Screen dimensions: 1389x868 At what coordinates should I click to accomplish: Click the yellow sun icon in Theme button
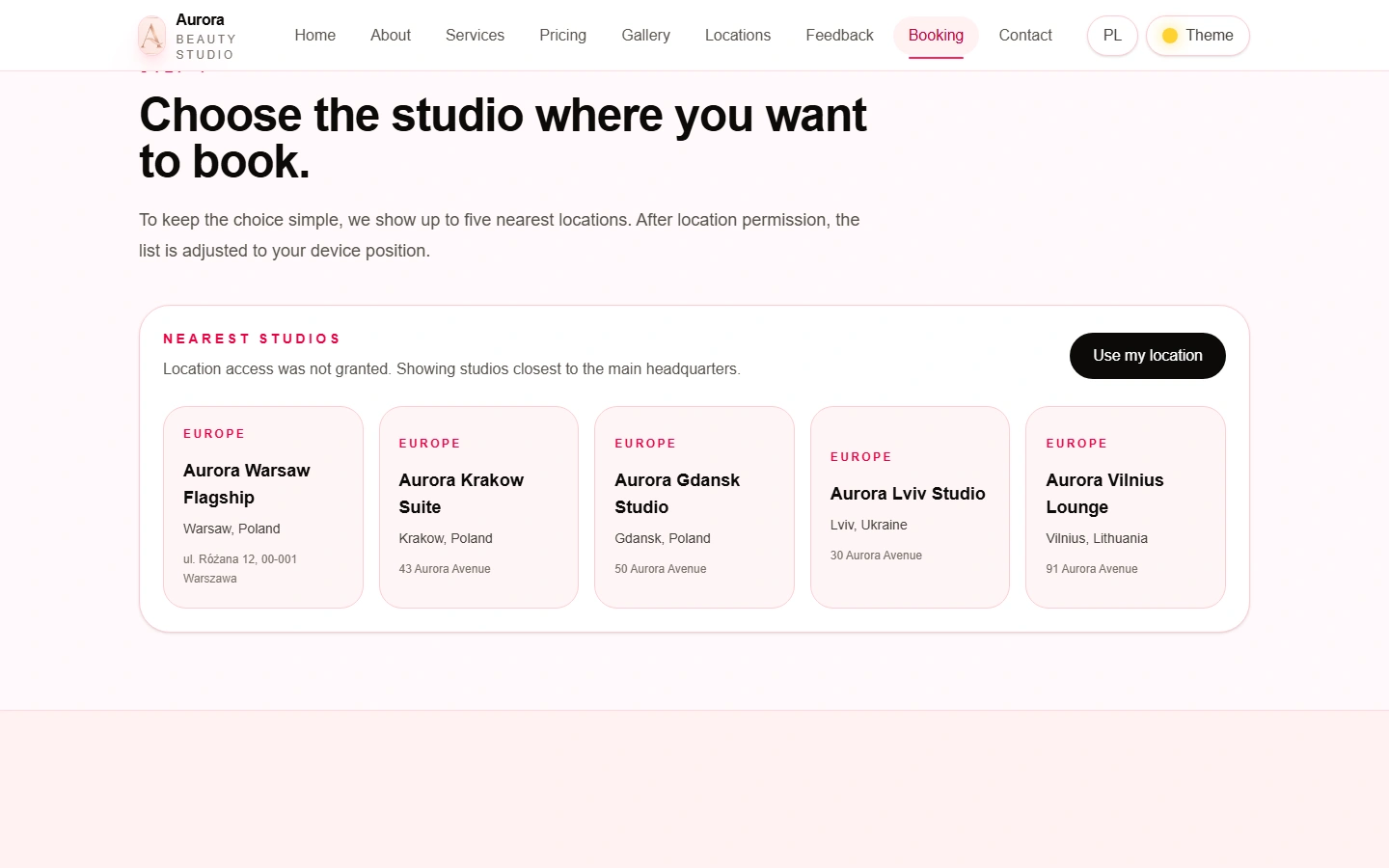[1170, 36]
